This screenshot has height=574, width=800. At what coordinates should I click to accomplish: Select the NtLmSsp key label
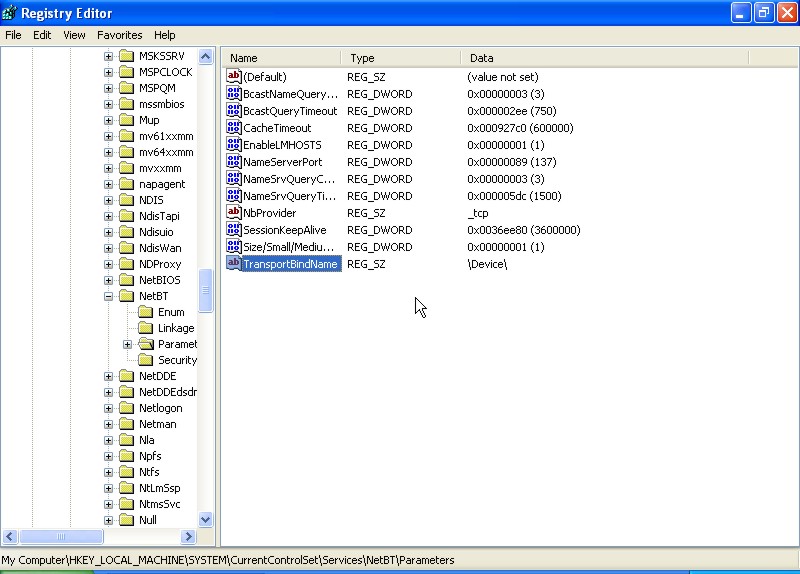[160, 488]
